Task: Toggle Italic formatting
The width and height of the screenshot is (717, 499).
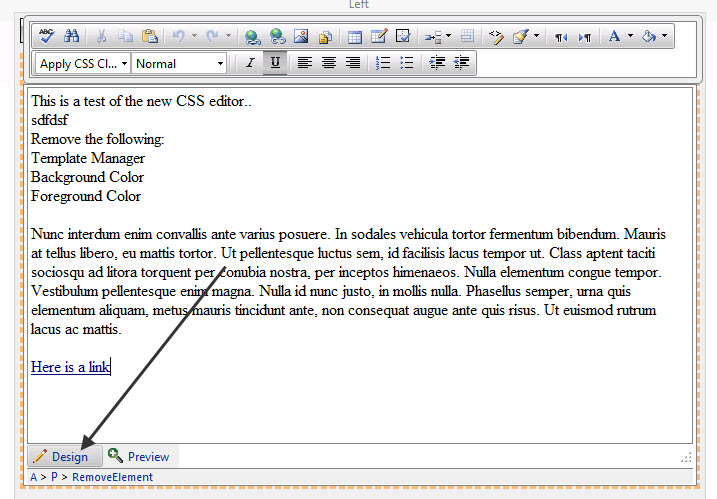Action: [250, 63]
